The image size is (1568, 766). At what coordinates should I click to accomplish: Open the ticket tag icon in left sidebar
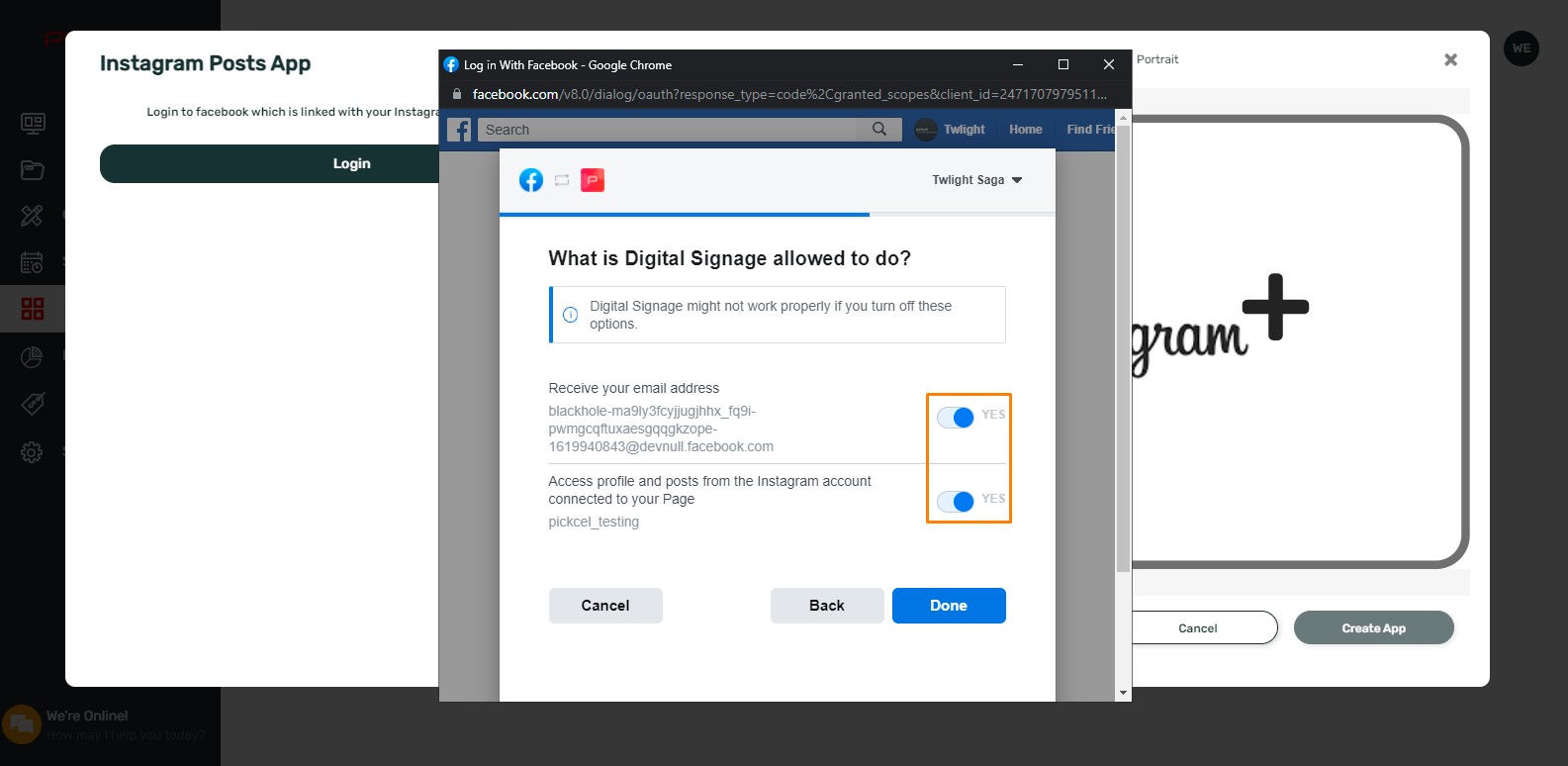pyautogui.click(x=33, y=404)
